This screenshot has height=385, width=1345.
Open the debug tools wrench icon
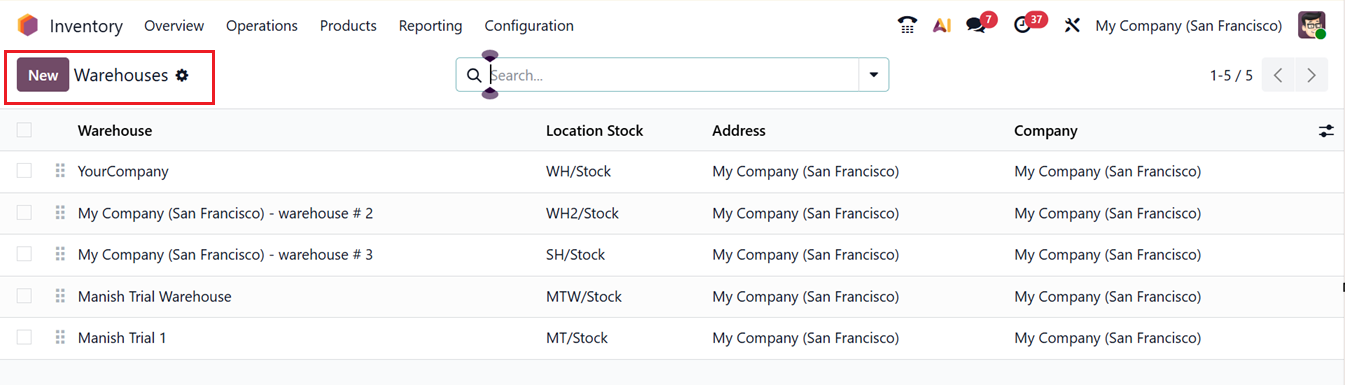1072,26
